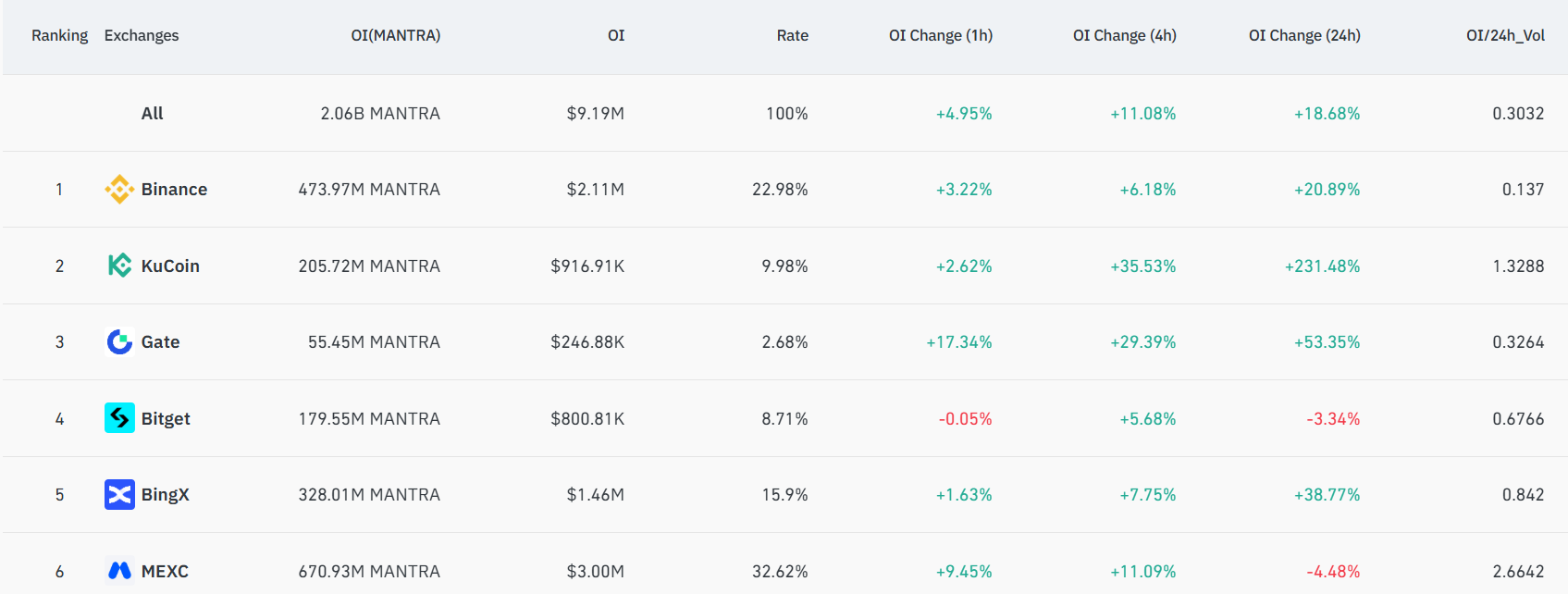The height and width of the screenshot is (594, 1568).
Task: Click the -3.34% Bitget 24h change
Action: pos(1333,418)
